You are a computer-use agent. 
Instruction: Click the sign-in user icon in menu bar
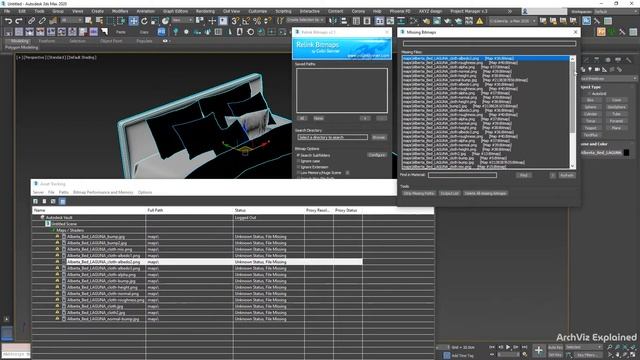[x=525, y=11]
